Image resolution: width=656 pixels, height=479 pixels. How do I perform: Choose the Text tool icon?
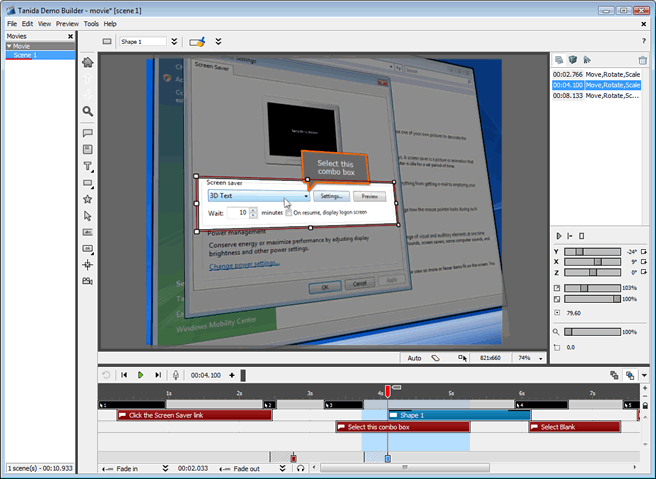87,166
